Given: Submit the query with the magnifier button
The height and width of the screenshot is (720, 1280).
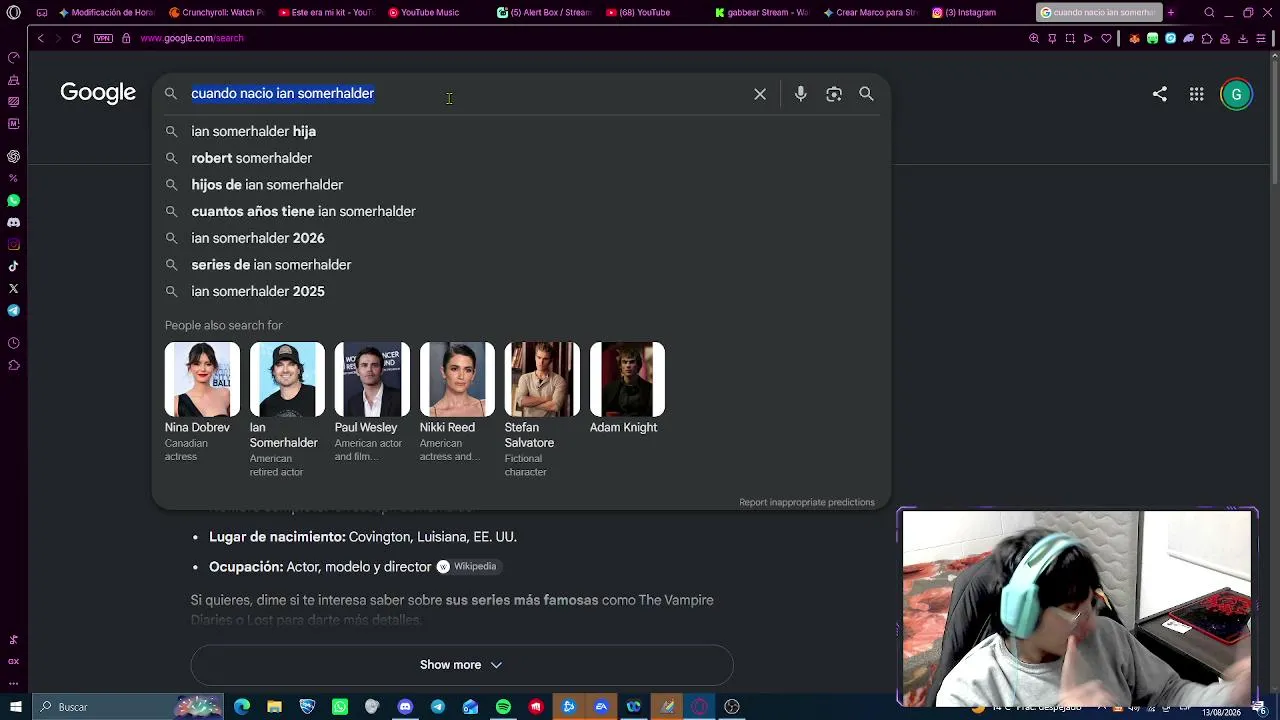Looking at the screenshot, I should click(866, 94).
